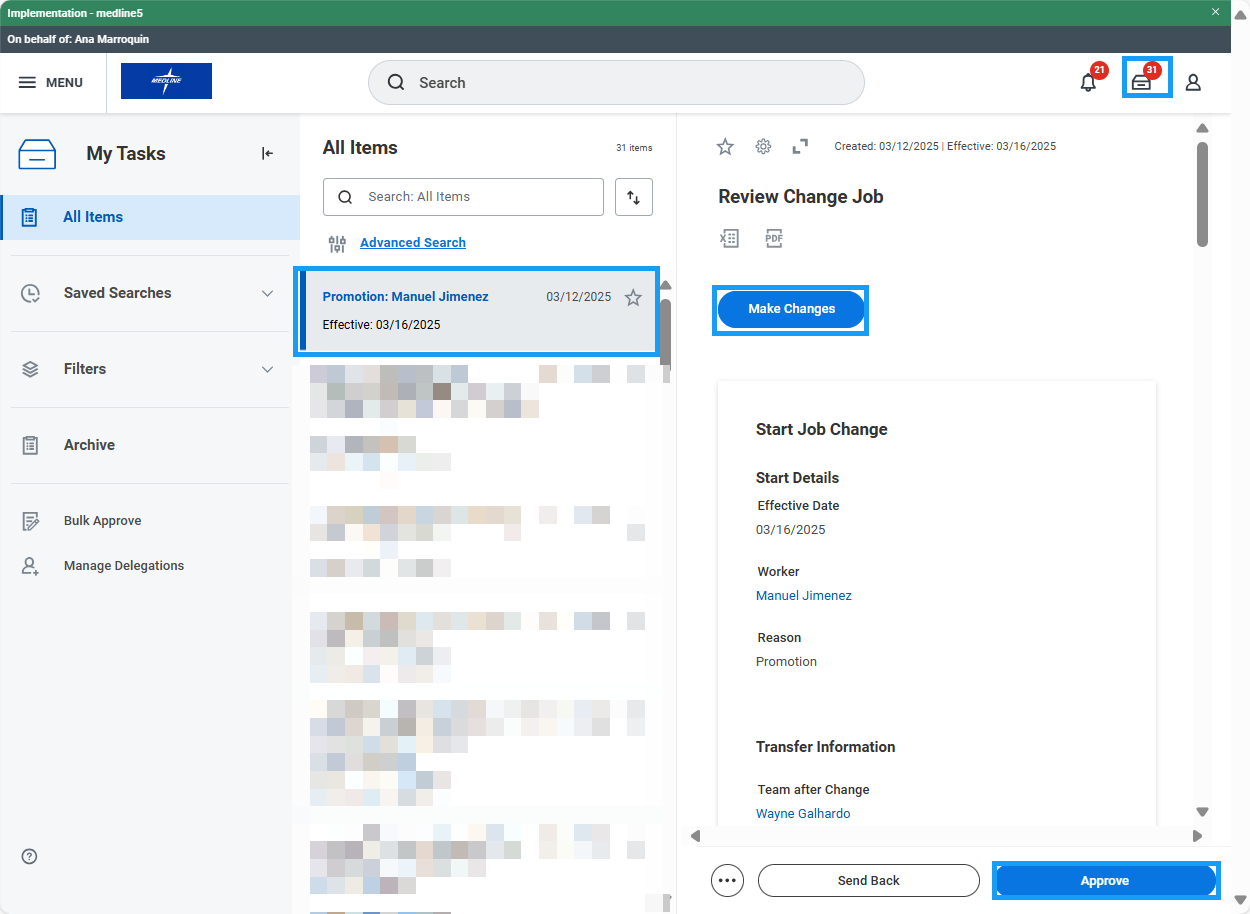The image size is (1250, 914).
Task: Open the user profile icon
Action: [x=1193, y=82]
